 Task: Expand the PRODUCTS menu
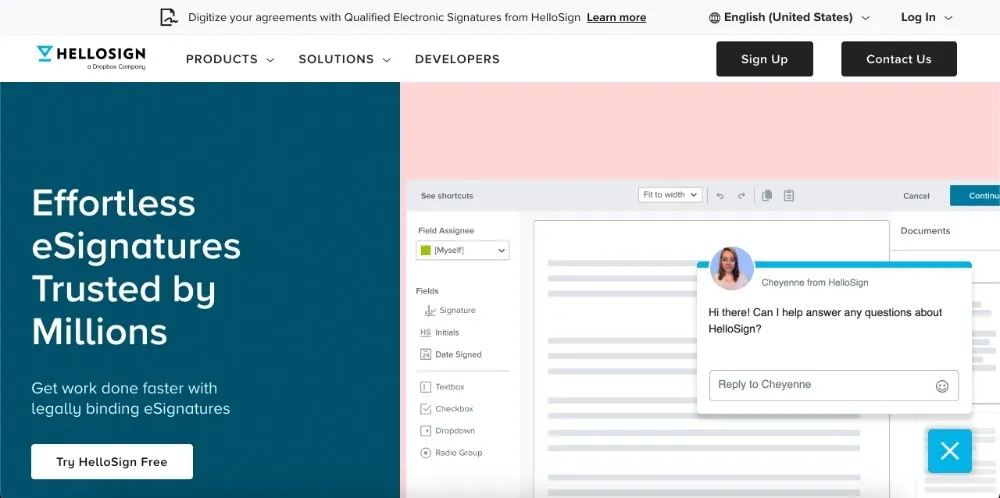230,59
